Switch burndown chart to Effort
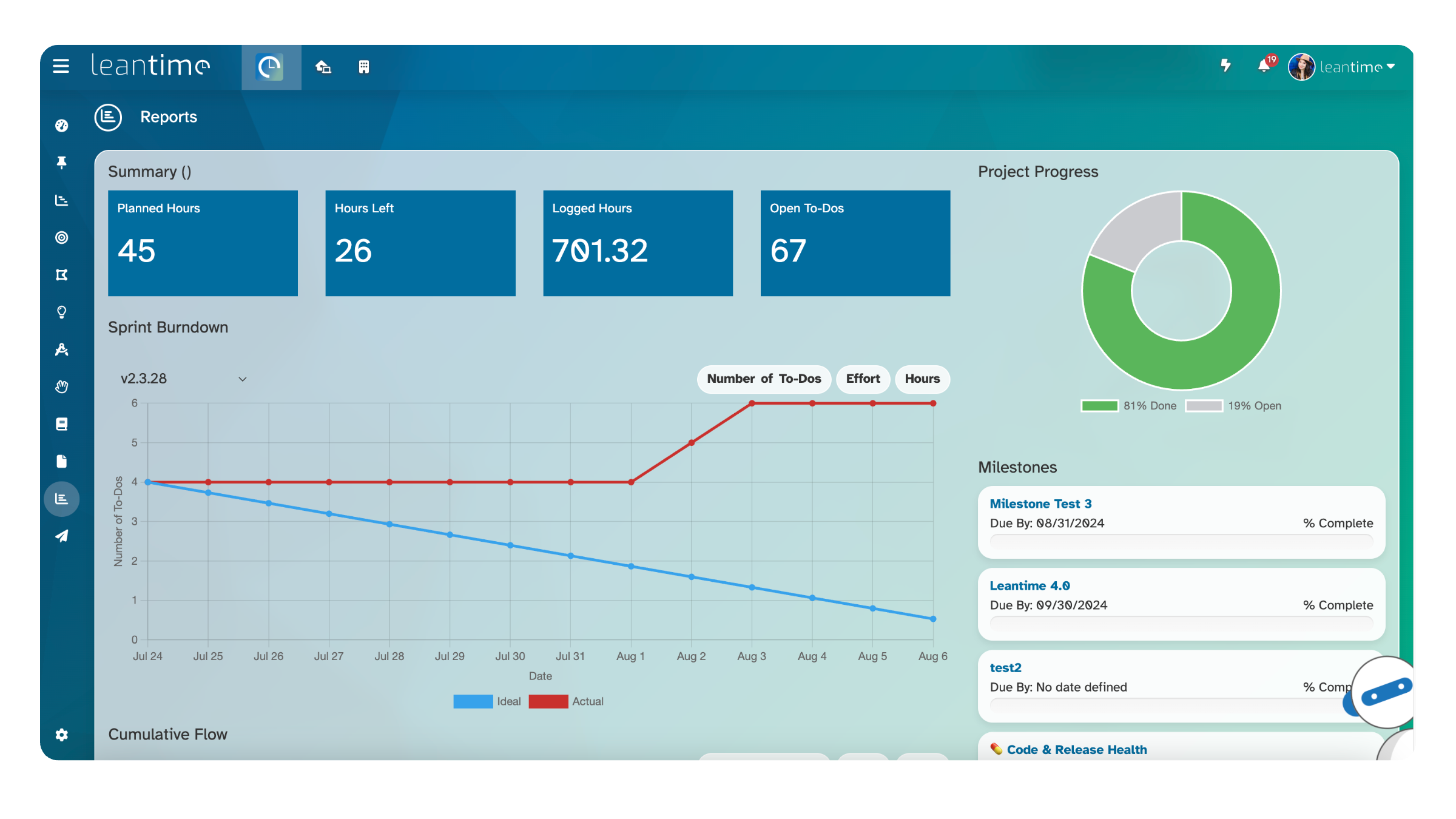 pyautogui.click(x=863, y=379)
